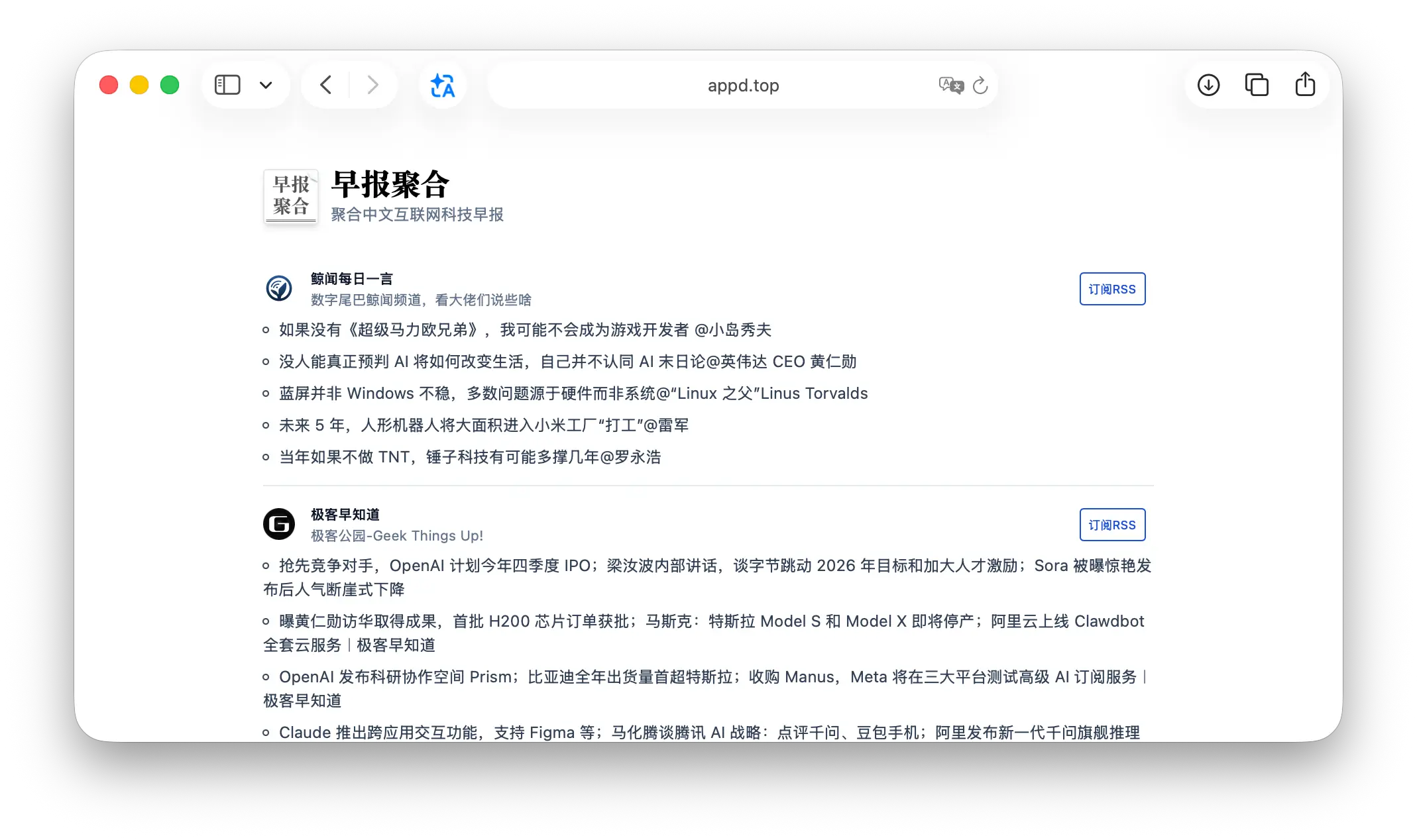Click the blue translate extension icon

pos(443,85)
